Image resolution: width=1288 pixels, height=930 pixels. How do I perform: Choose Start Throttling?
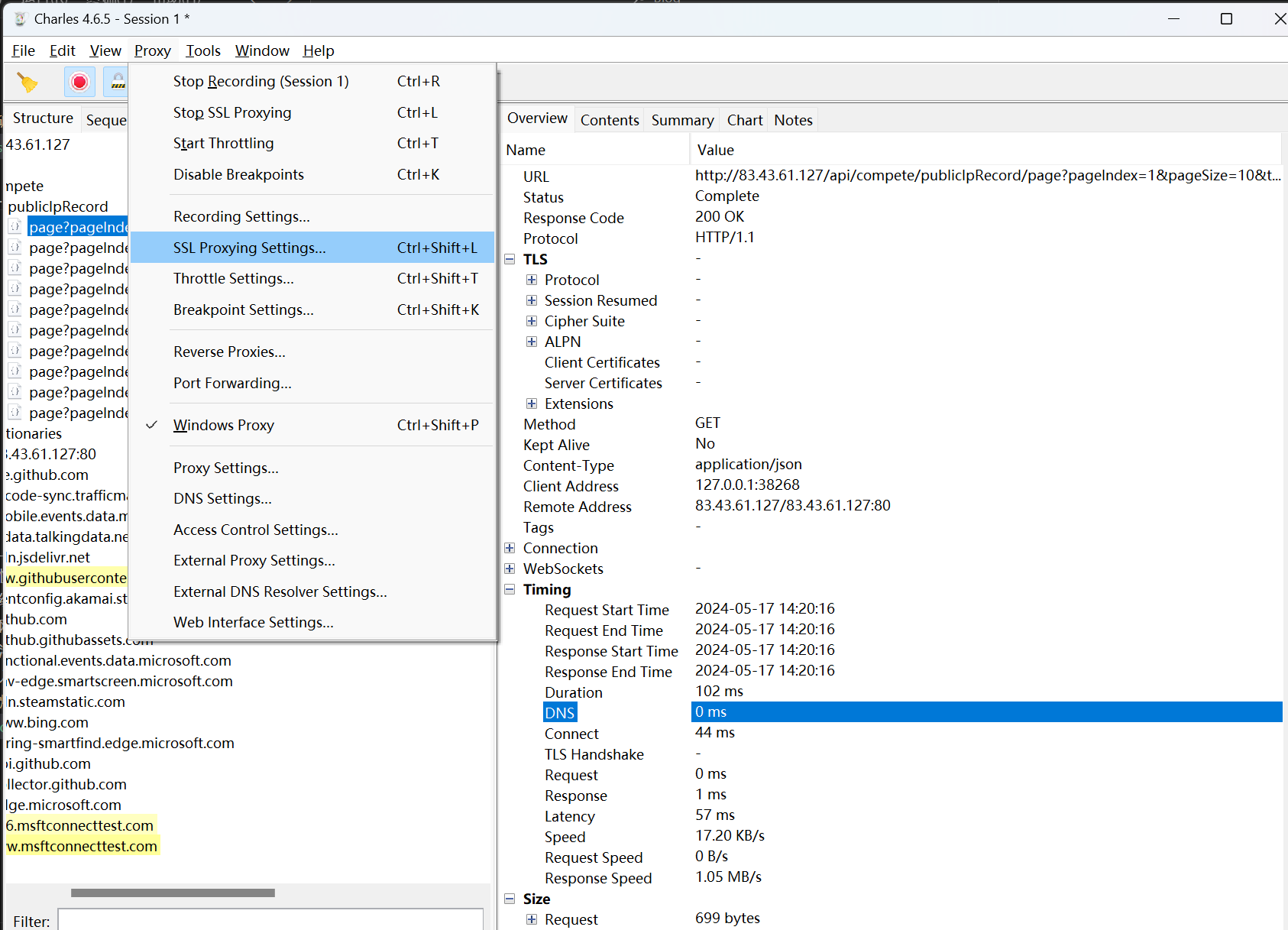313,143
